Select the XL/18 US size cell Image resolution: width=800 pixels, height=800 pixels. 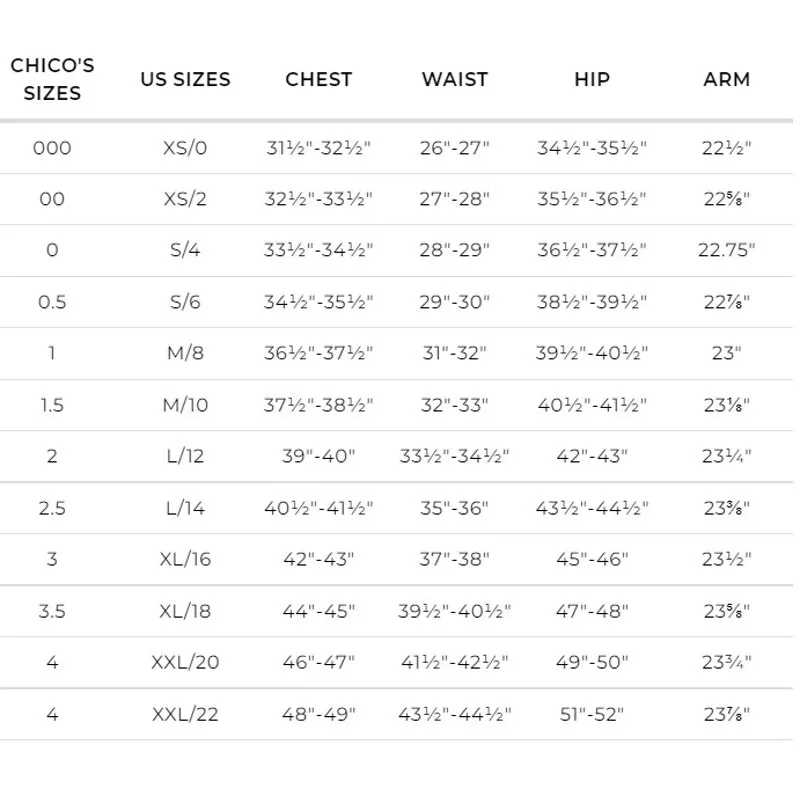coord(185,611)
